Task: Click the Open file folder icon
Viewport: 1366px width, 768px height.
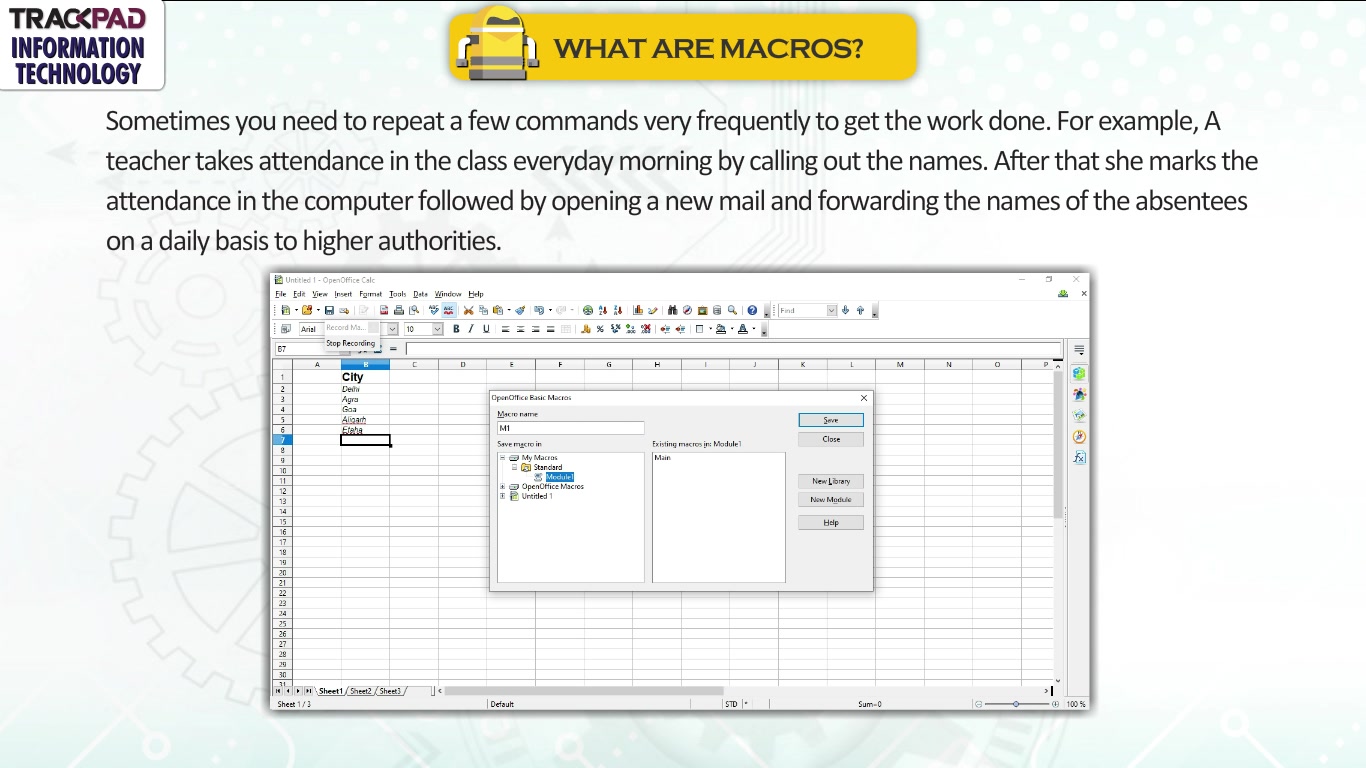Action: pos(307,310)
